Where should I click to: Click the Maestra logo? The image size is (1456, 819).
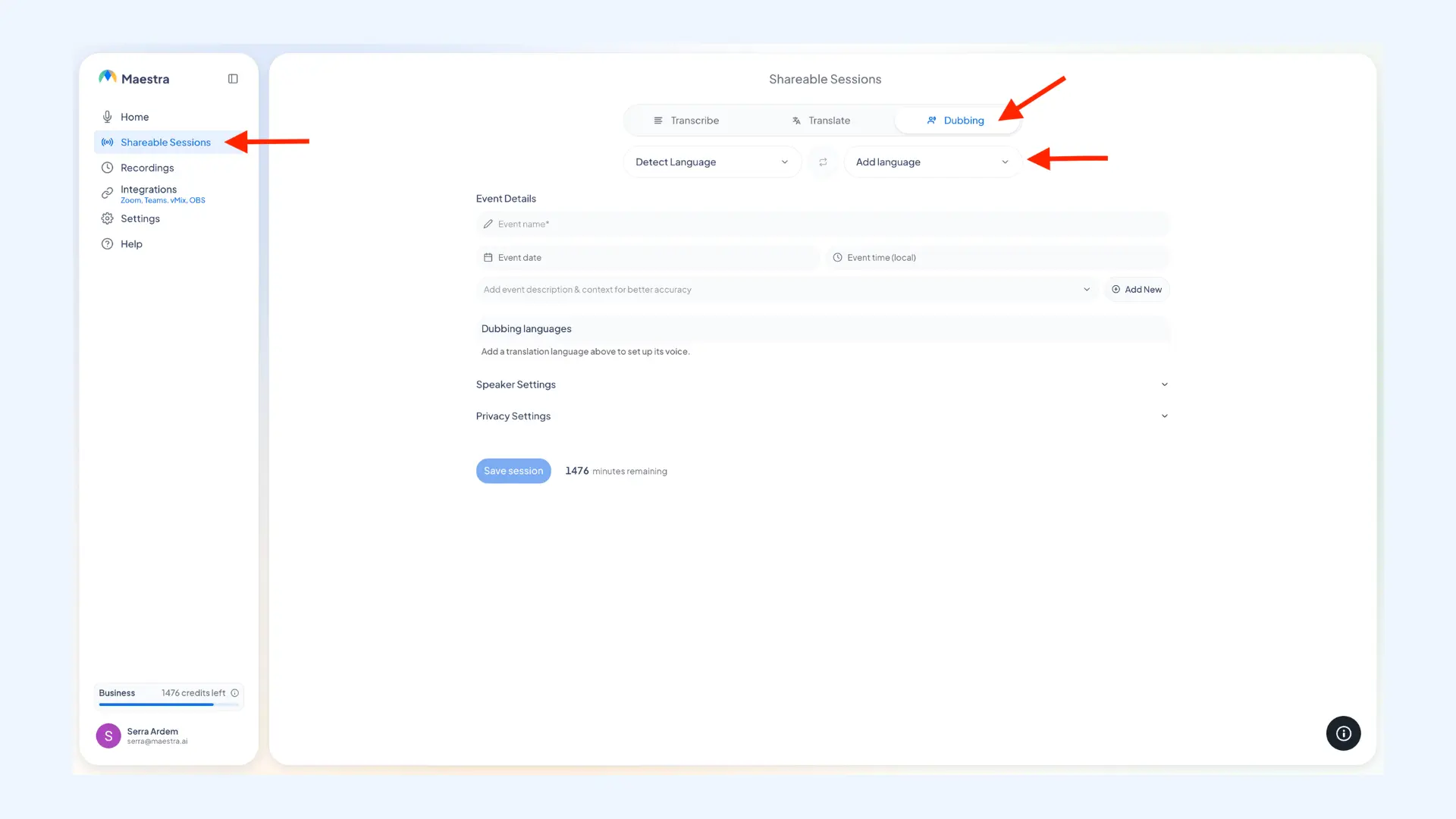coord(134,78)
